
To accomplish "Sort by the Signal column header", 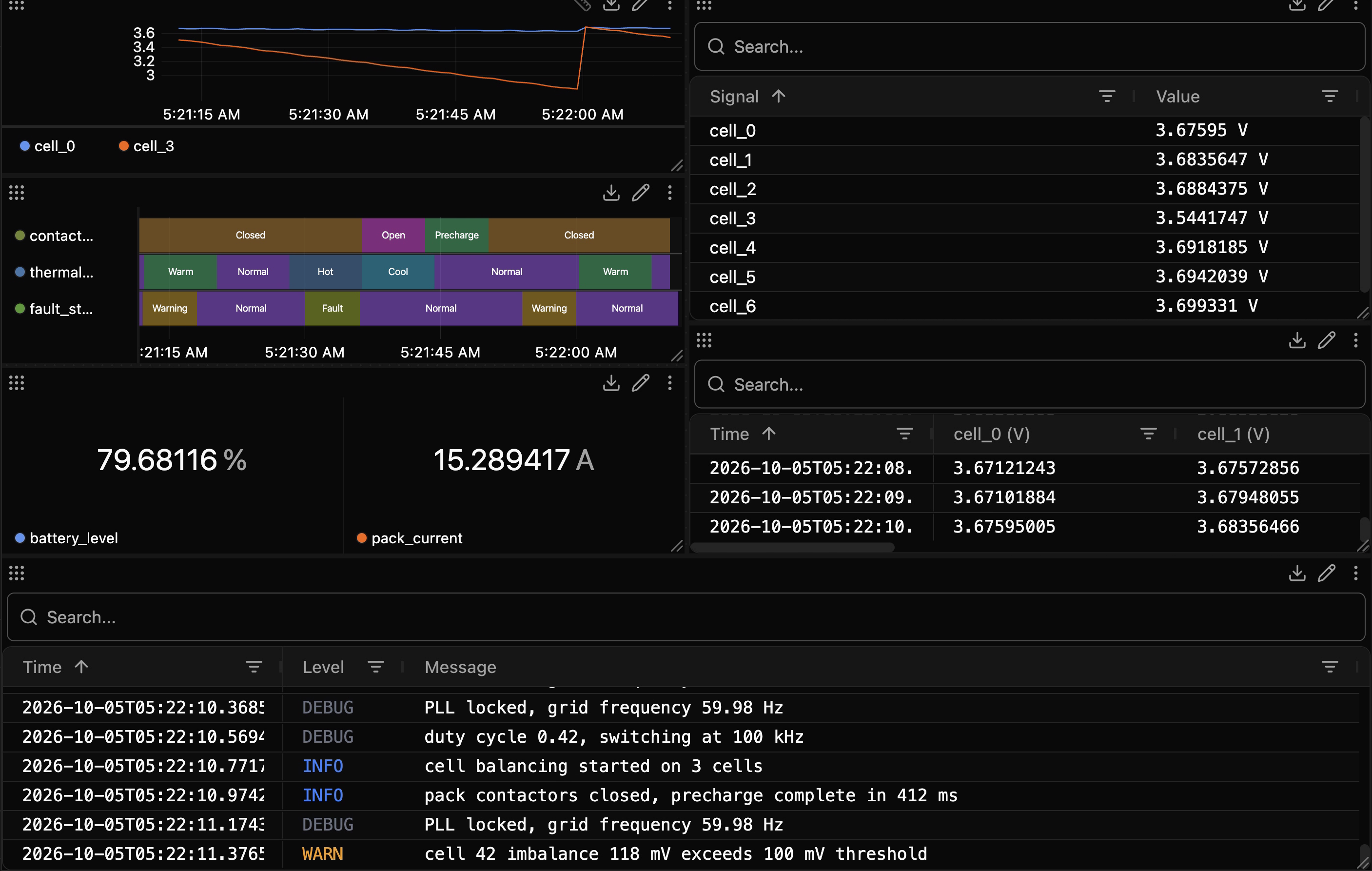I will tap(747, 97).
